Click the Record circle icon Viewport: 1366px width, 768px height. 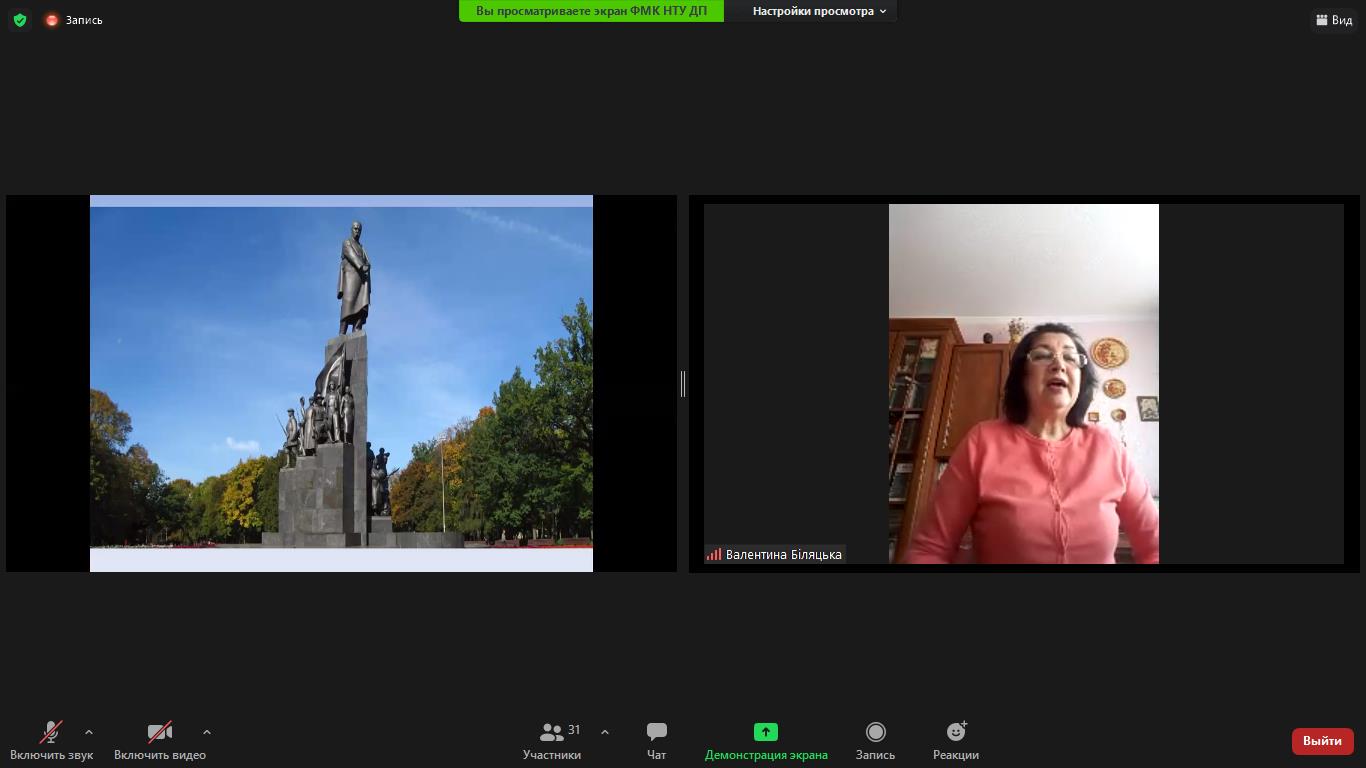pyautogui.click(x=875, y=733)
